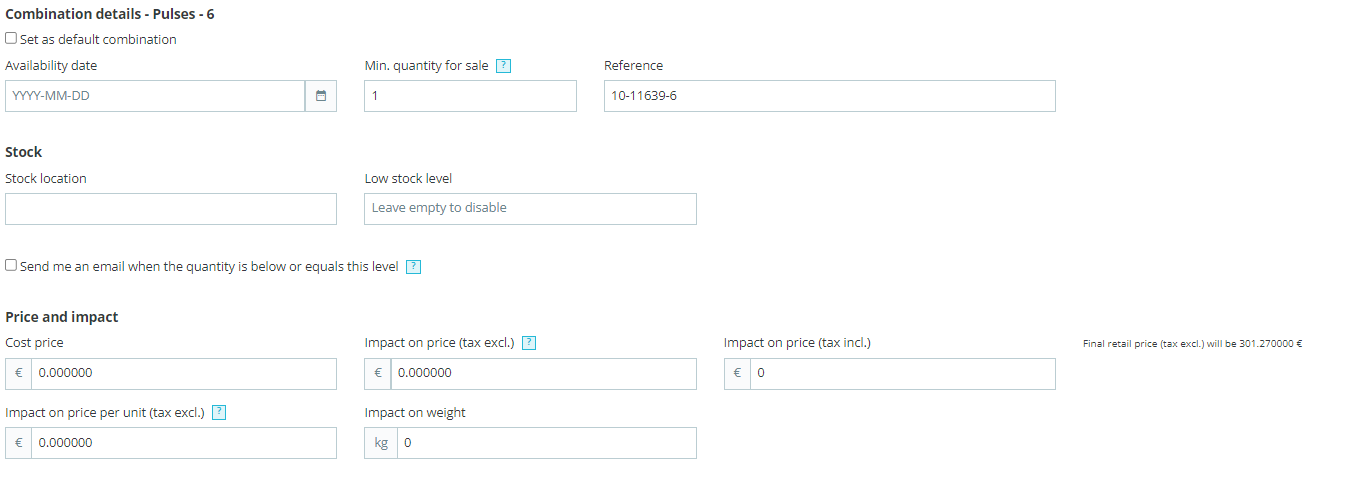
Task: Click the Low stock level field
Action: [530, 209]
